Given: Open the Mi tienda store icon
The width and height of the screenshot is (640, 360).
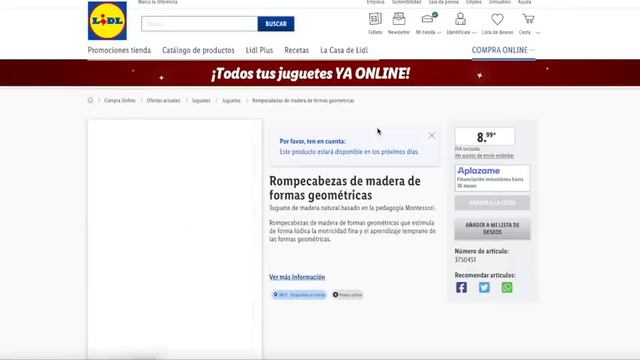Looking at the screenshot, I should (428, 19).
